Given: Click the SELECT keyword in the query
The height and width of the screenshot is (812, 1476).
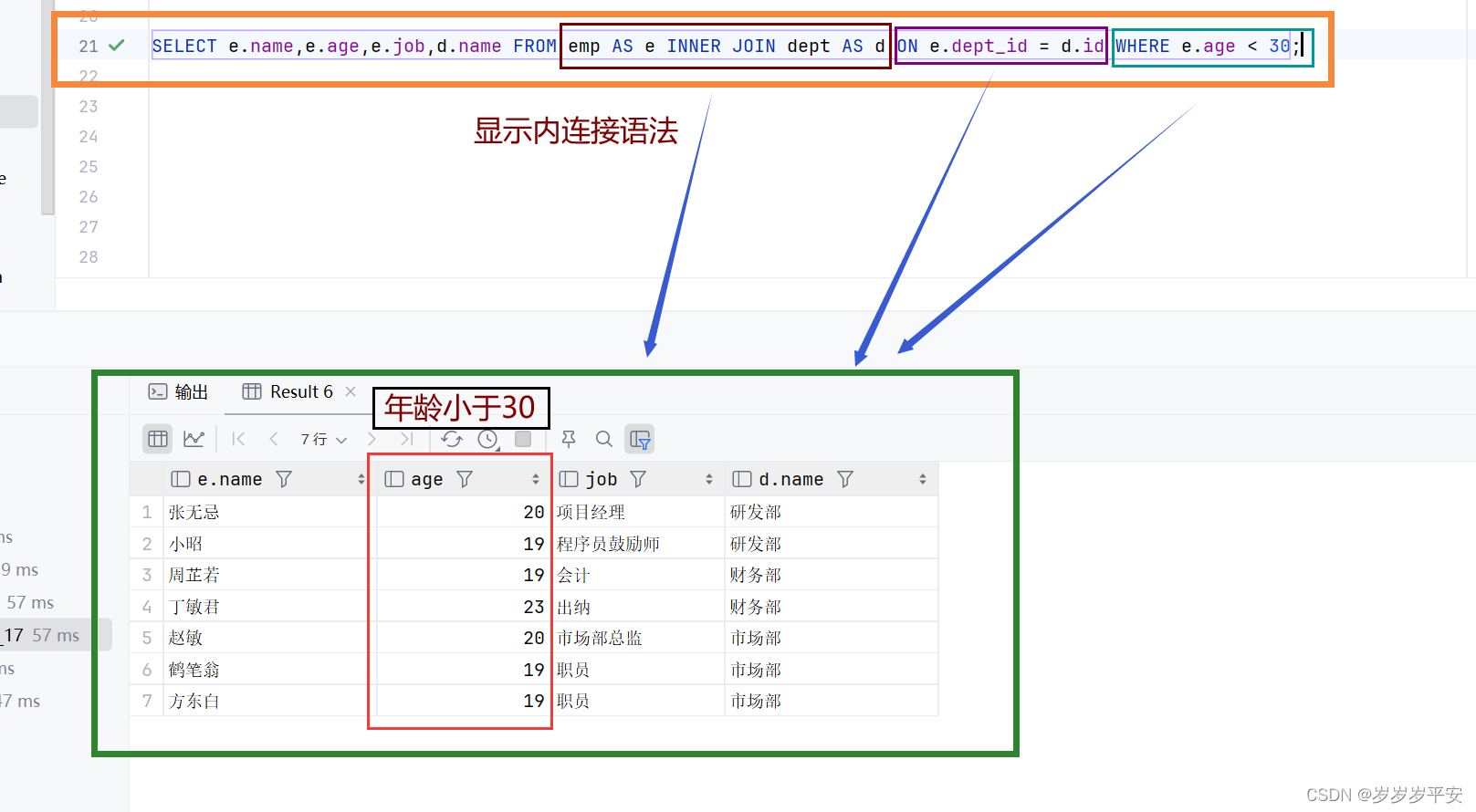Looking at the screenshot, I should 184,46.
